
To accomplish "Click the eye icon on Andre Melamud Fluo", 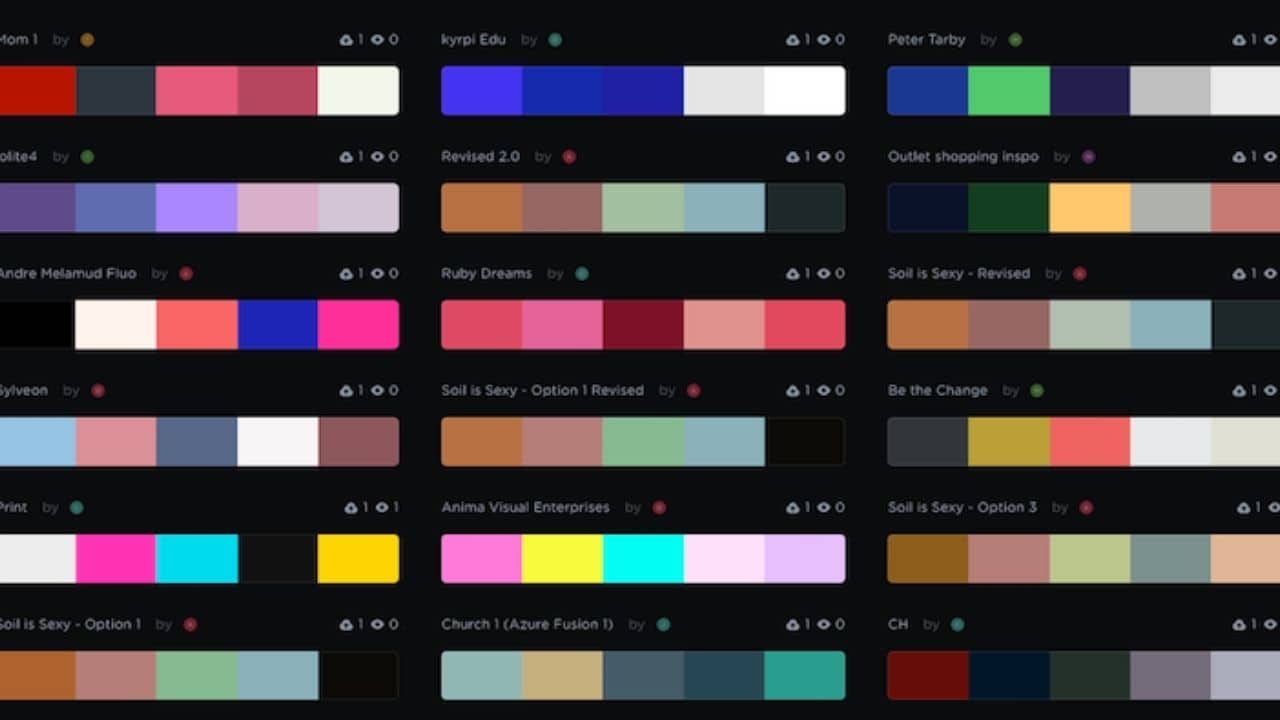I will (377, 274).
